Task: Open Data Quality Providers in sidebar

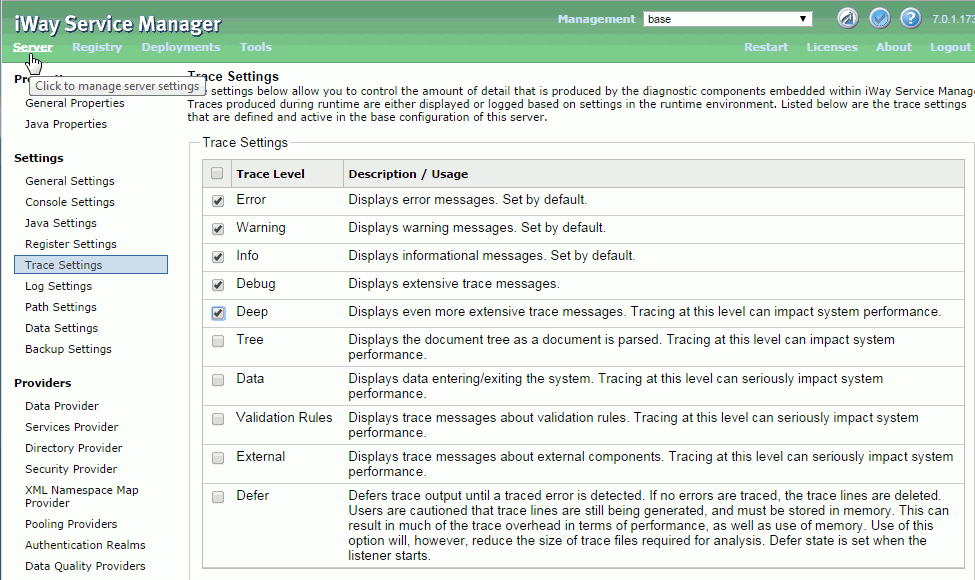Action: point(85,566)
